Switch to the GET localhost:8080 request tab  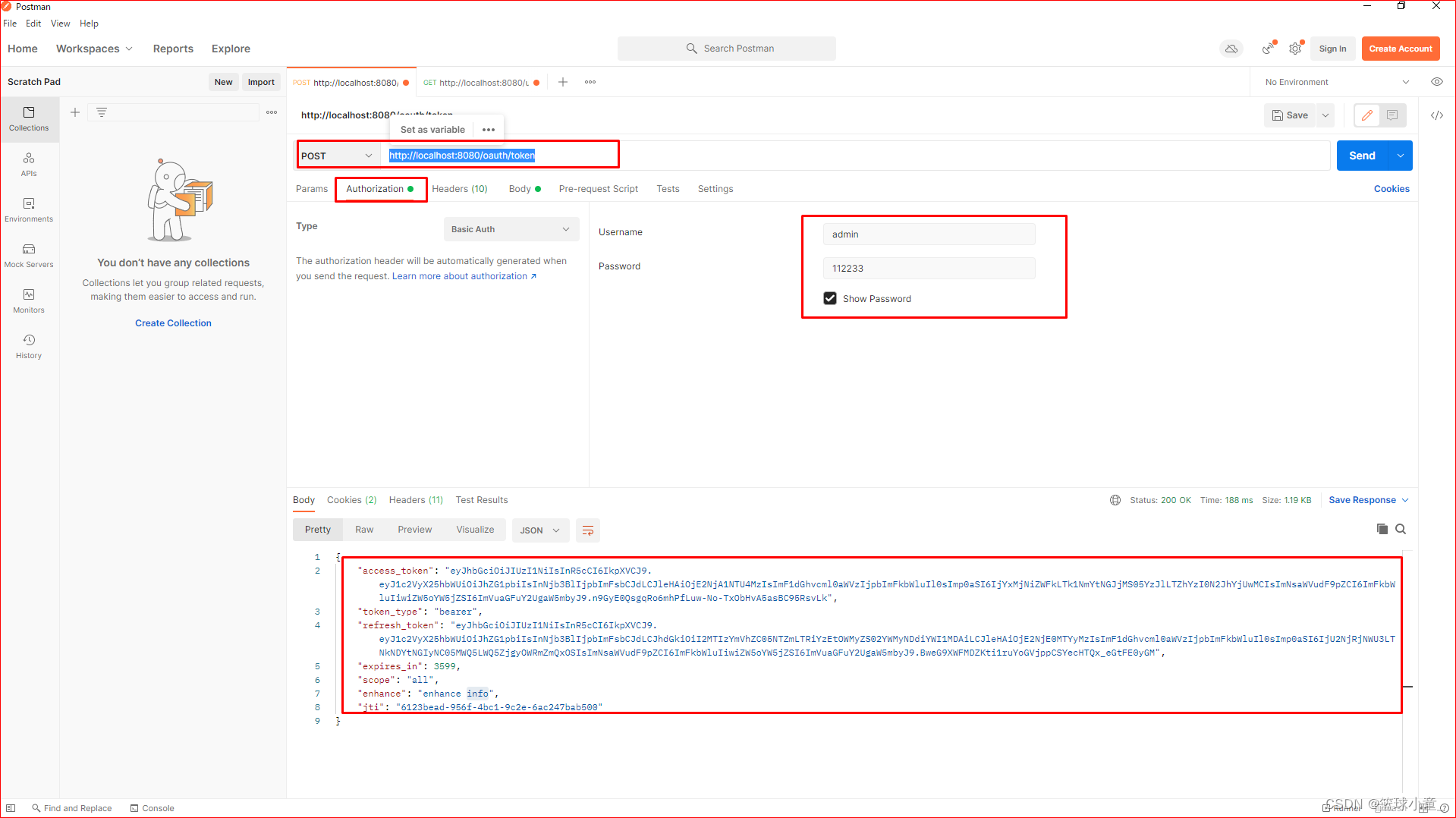(x=481, y=83)
